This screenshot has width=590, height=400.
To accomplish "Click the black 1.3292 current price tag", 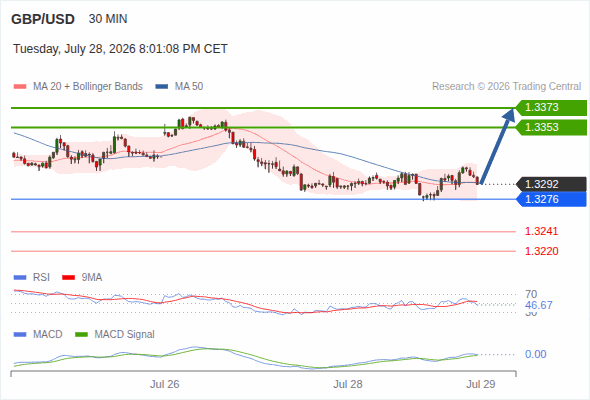I will coord(551,184).
